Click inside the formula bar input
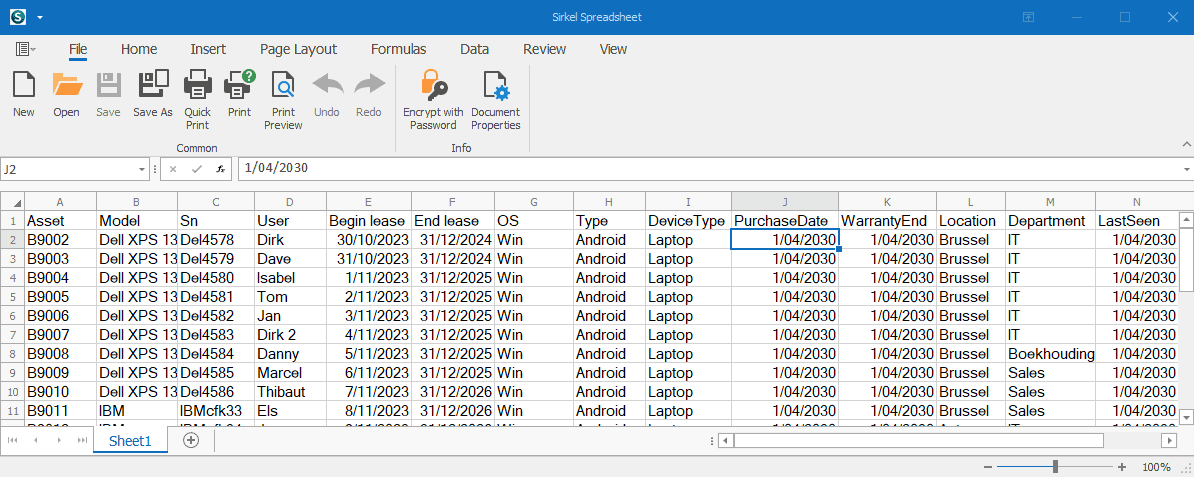The height and width of the screenshot is (477, 1194). click(x=708, y=169)
